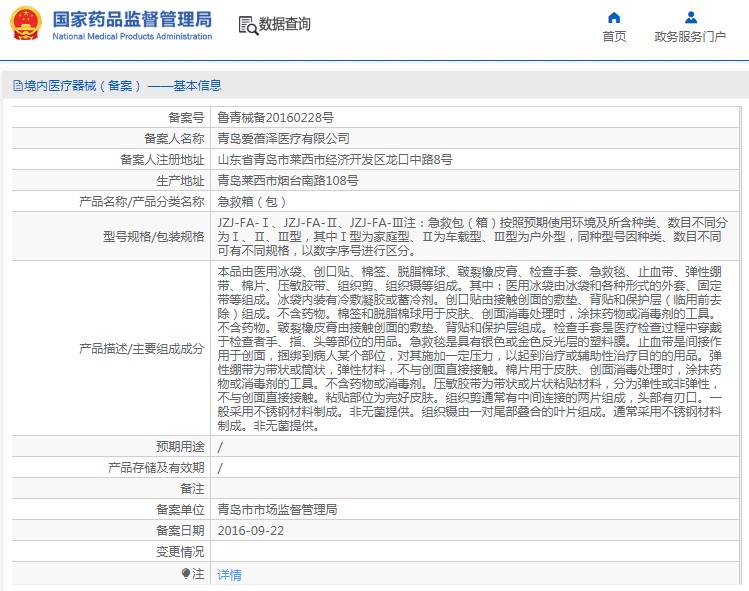Click the product name 急救箱（包）
Viewport: 749px width, 591px height.
pyautogui.click(x=253, y=201)
